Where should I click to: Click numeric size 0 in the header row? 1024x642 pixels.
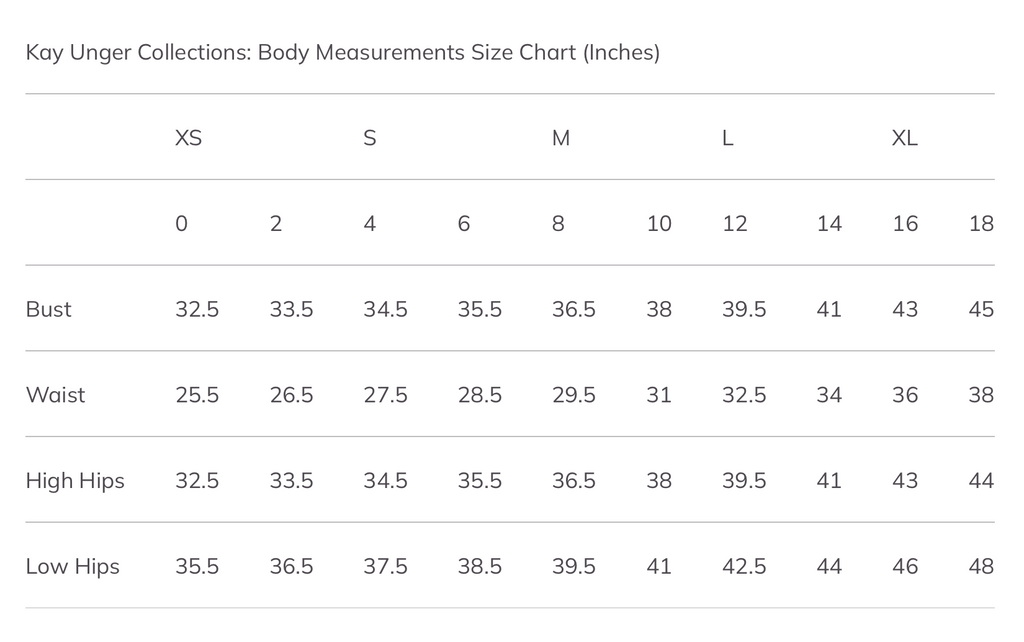pos(181,224)
